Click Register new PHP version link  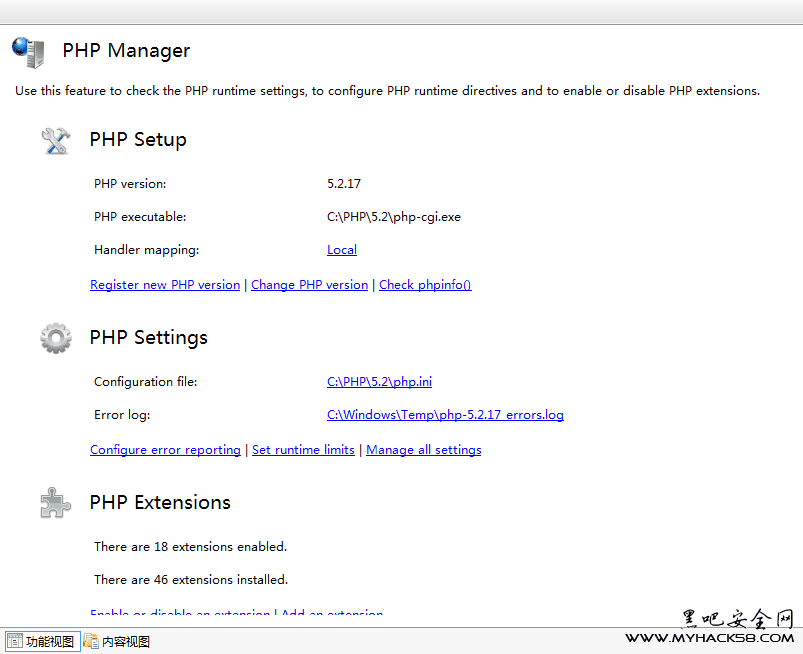pos(165,285)
